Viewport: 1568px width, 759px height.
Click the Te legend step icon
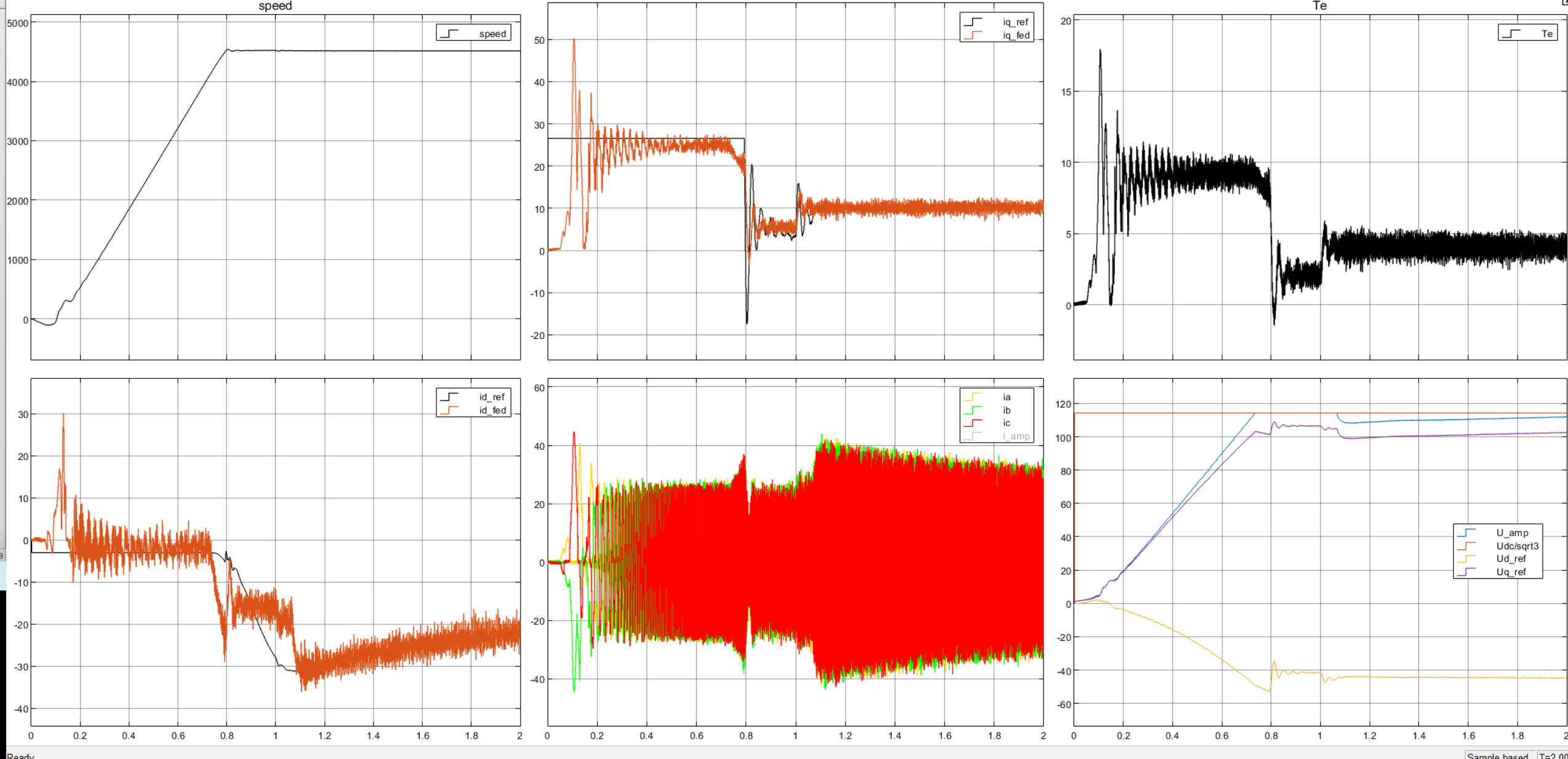(1511, 33)
